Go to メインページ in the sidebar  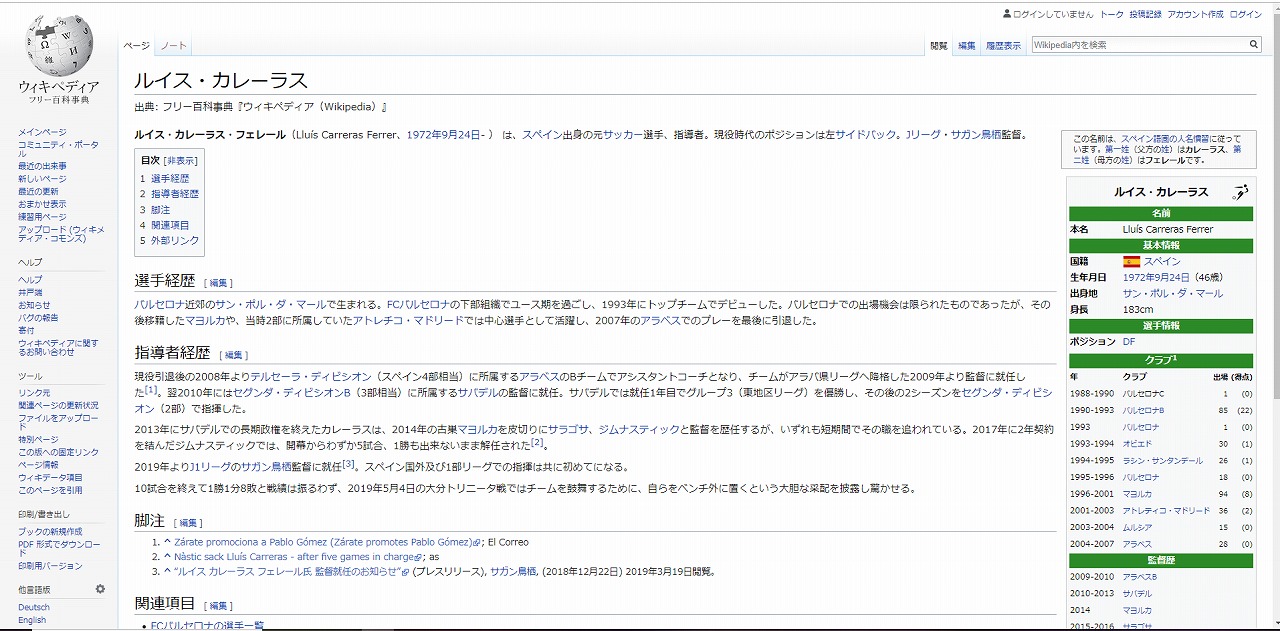pyautogui.click(x=42, y=132)
